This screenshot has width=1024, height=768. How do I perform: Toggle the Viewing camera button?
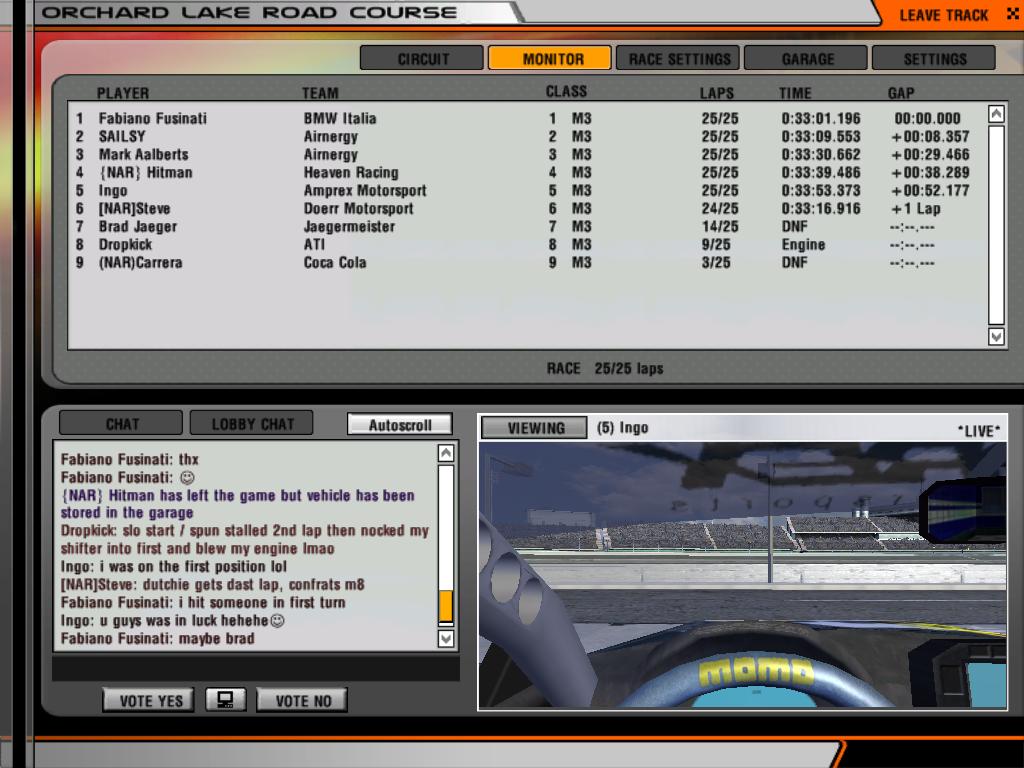[535, 428]
